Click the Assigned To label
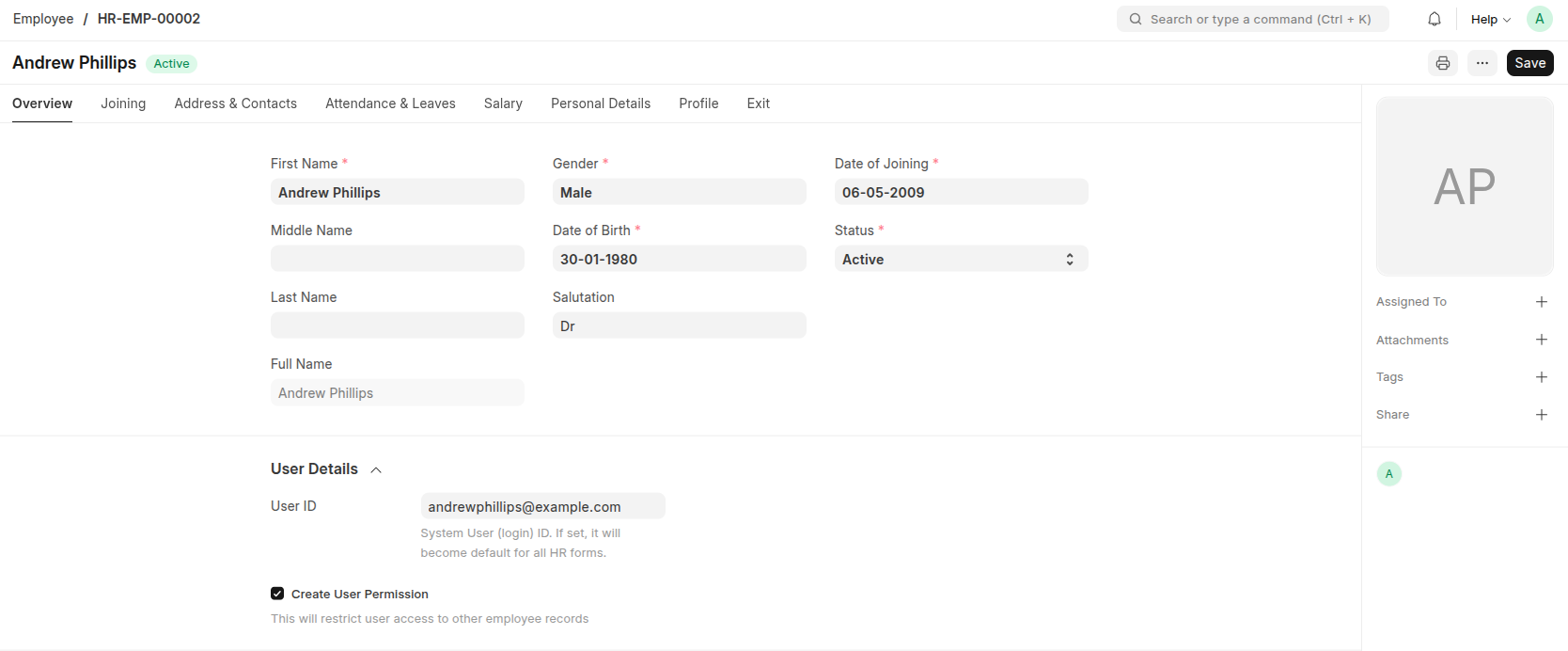Image resolution: width=1568 pixels, height=651 pixels. click(1411, 302)
